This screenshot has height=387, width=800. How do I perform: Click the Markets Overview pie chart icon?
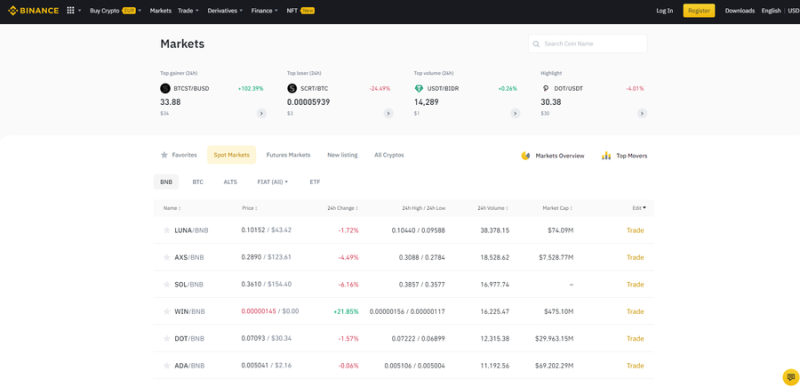(526, 156)
